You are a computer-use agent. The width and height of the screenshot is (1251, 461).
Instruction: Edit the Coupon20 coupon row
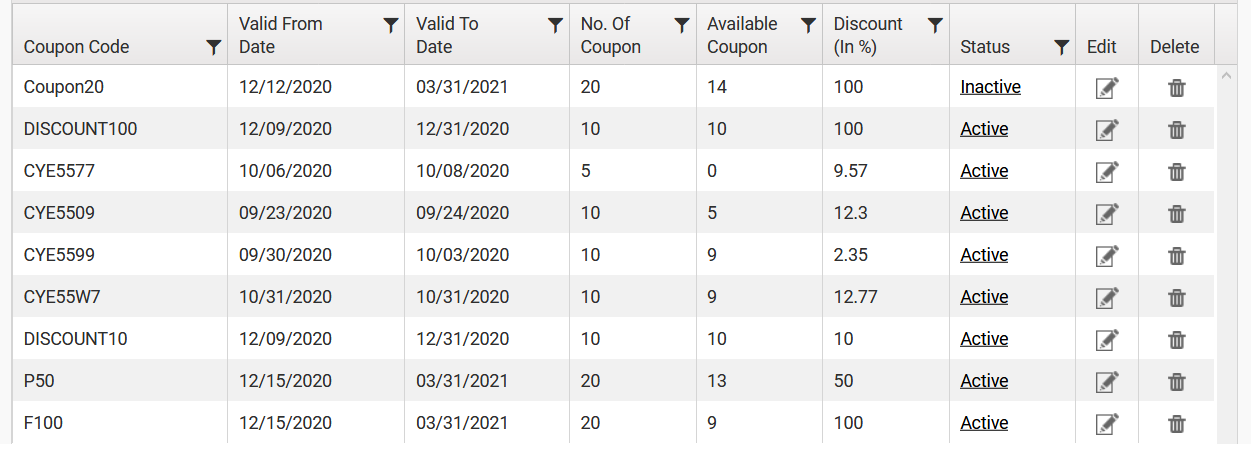tap(1106, 88)
